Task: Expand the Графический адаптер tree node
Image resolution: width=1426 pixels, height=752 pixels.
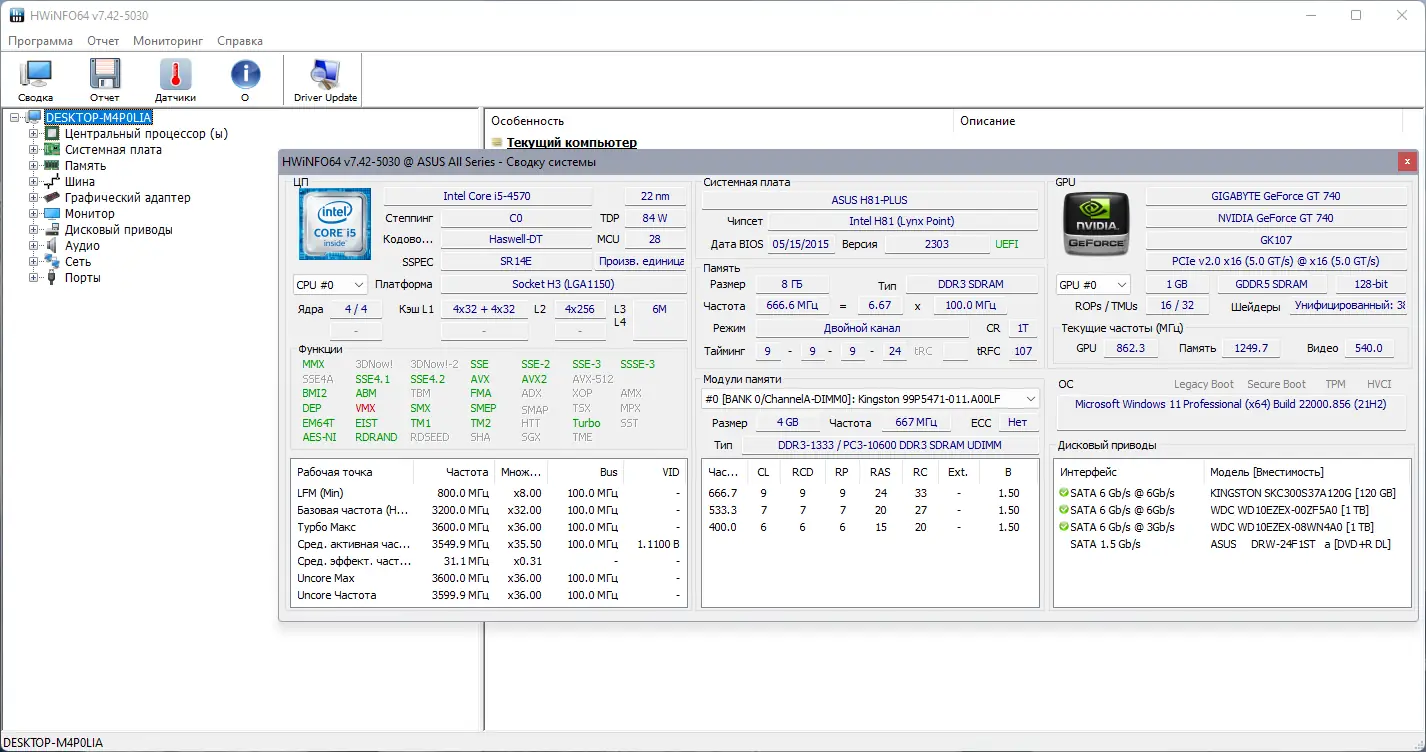Action: [x=33, y=197]
